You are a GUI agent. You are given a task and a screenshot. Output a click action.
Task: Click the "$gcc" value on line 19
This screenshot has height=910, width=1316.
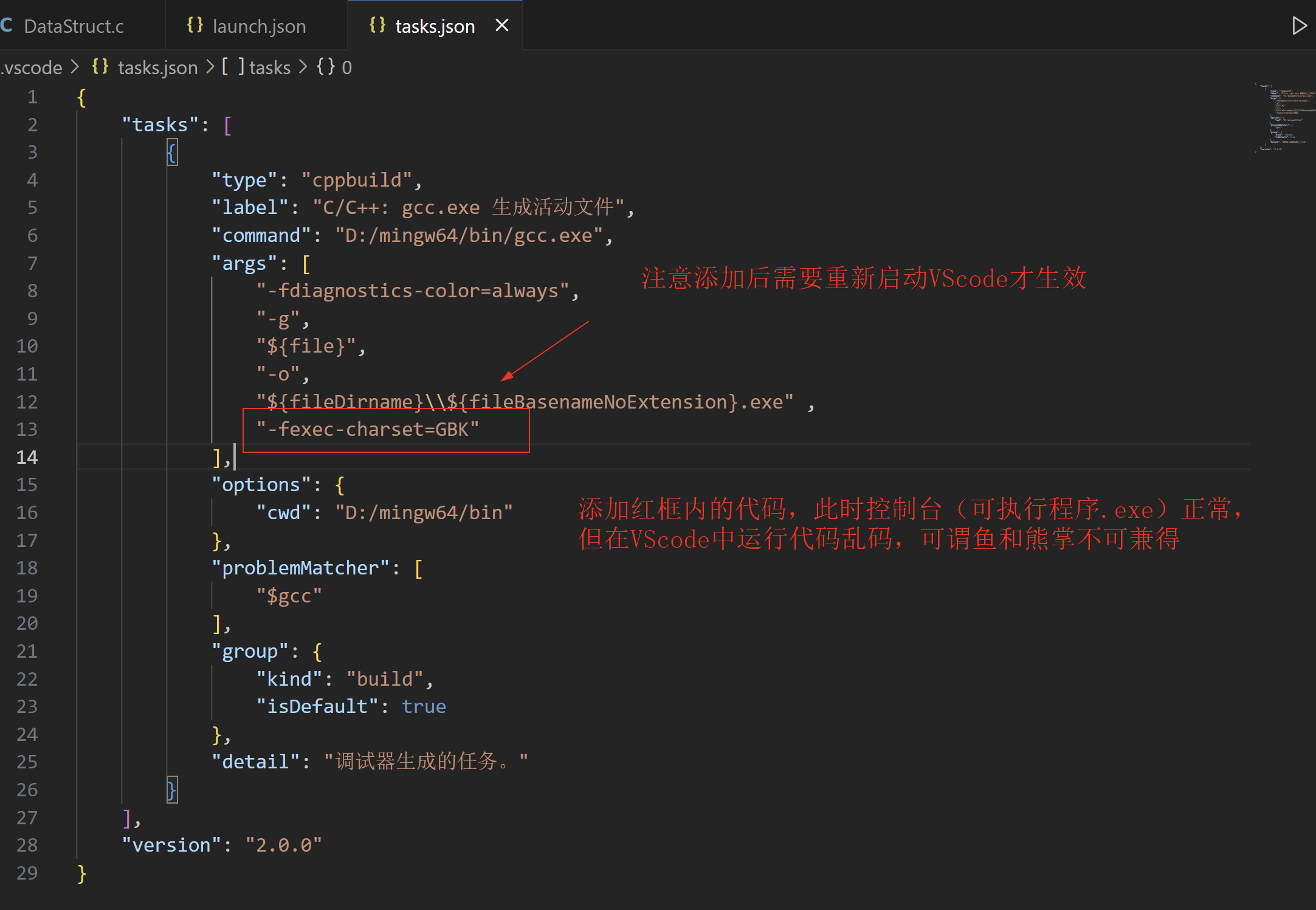pyautogui.click(x=289, y=596)
